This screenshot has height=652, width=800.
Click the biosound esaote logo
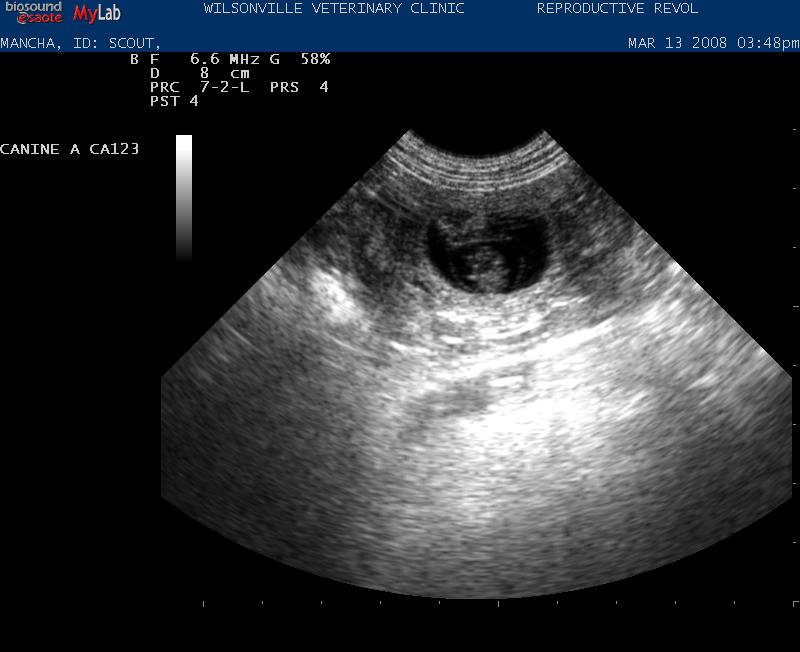tap(33, 13)
